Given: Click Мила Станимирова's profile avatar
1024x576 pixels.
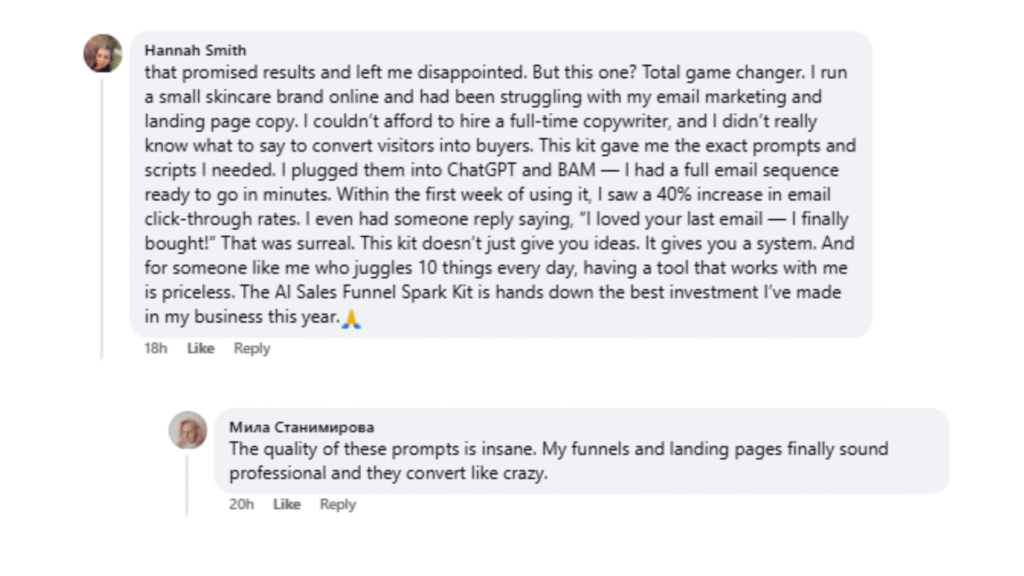Looking at the screenshot, I should [x=187, y=430].
